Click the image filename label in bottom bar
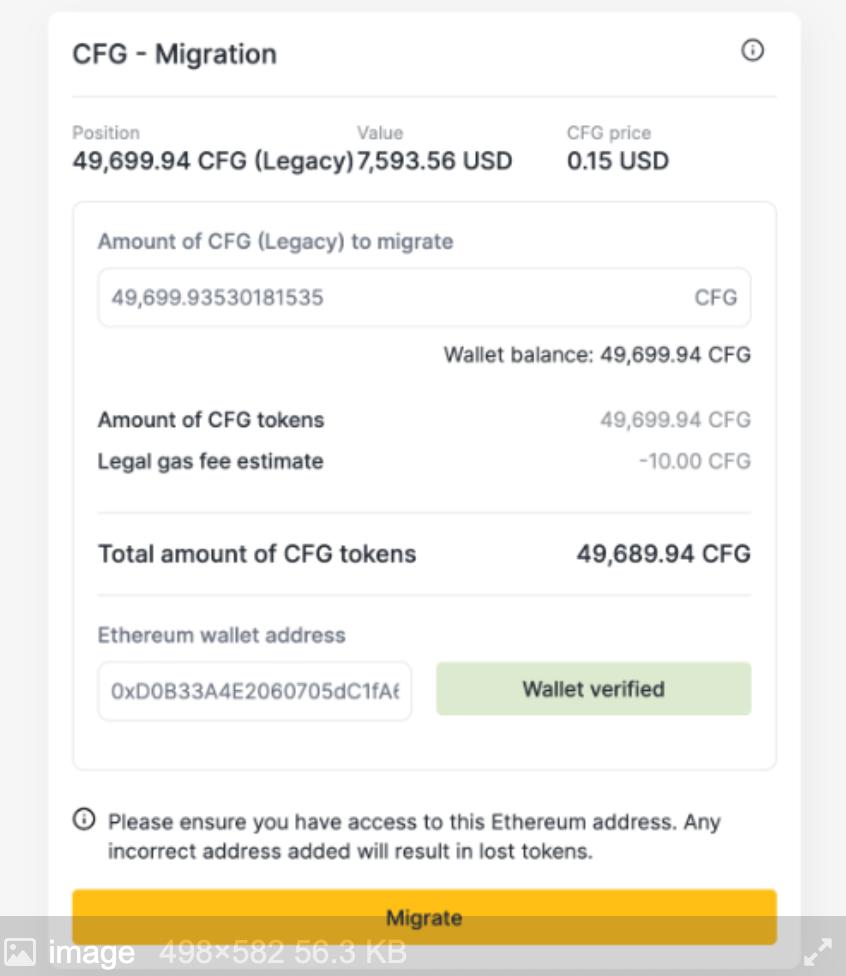The width and height of the screenshot is (846, 976). point(92,952)
